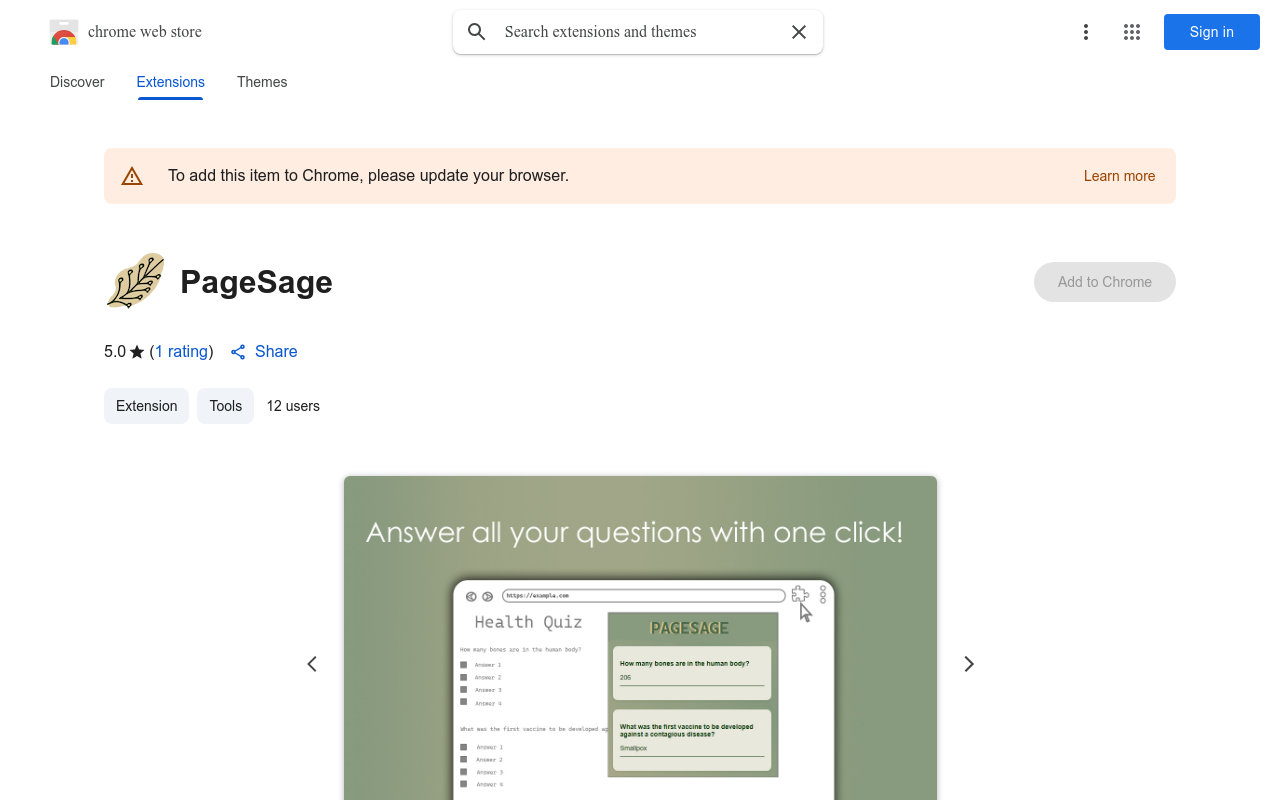
Task: Click the warning triangle icon in the banner
Action: pyautogui.click(x=132, y=176)
